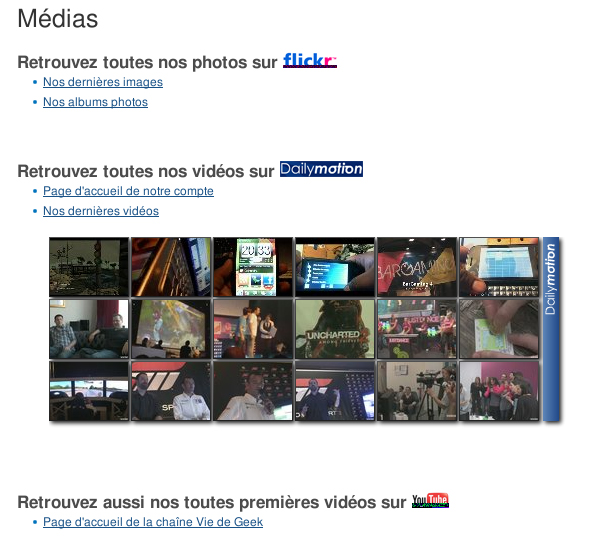The width and height of the screenshot is (590, 543).
Task: Open the 'Nos dernières vidéos' link
Action: tap(101, 211)
